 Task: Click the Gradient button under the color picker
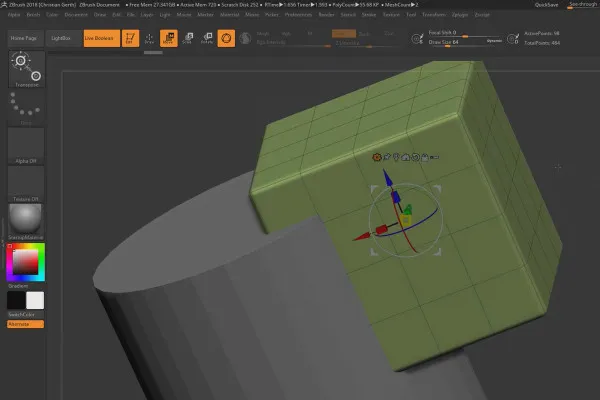coord(25,286)
